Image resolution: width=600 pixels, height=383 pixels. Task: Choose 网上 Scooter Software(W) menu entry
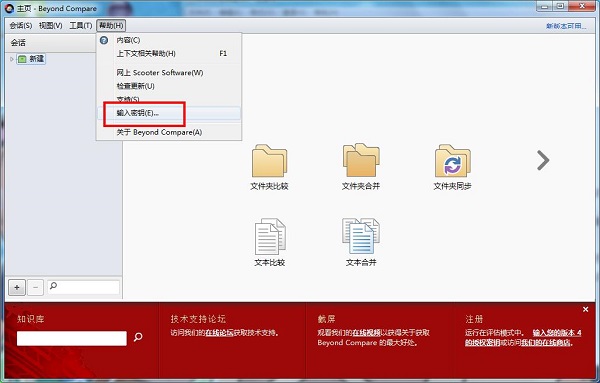(x=169, y=73)
